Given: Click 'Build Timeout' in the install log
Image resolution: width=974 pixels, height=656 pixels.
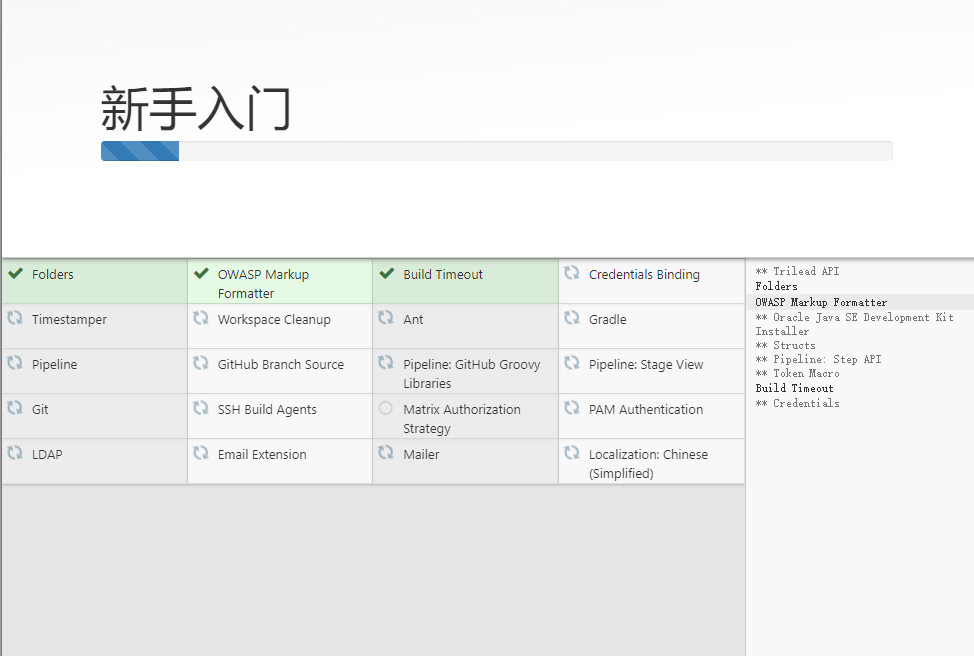Looking at the screenshot, I should pyautogui.click(x=794, y=388).
